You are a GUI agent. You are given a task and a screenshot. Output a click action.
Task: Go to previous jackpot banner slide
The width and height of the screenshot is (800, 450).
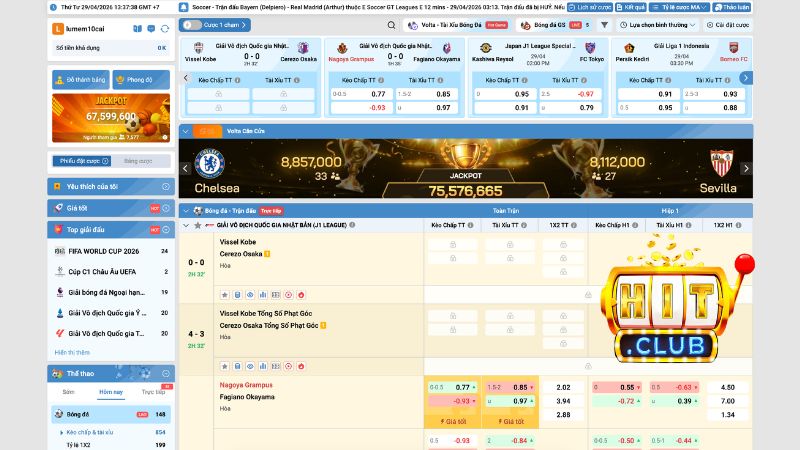[185, 168]
